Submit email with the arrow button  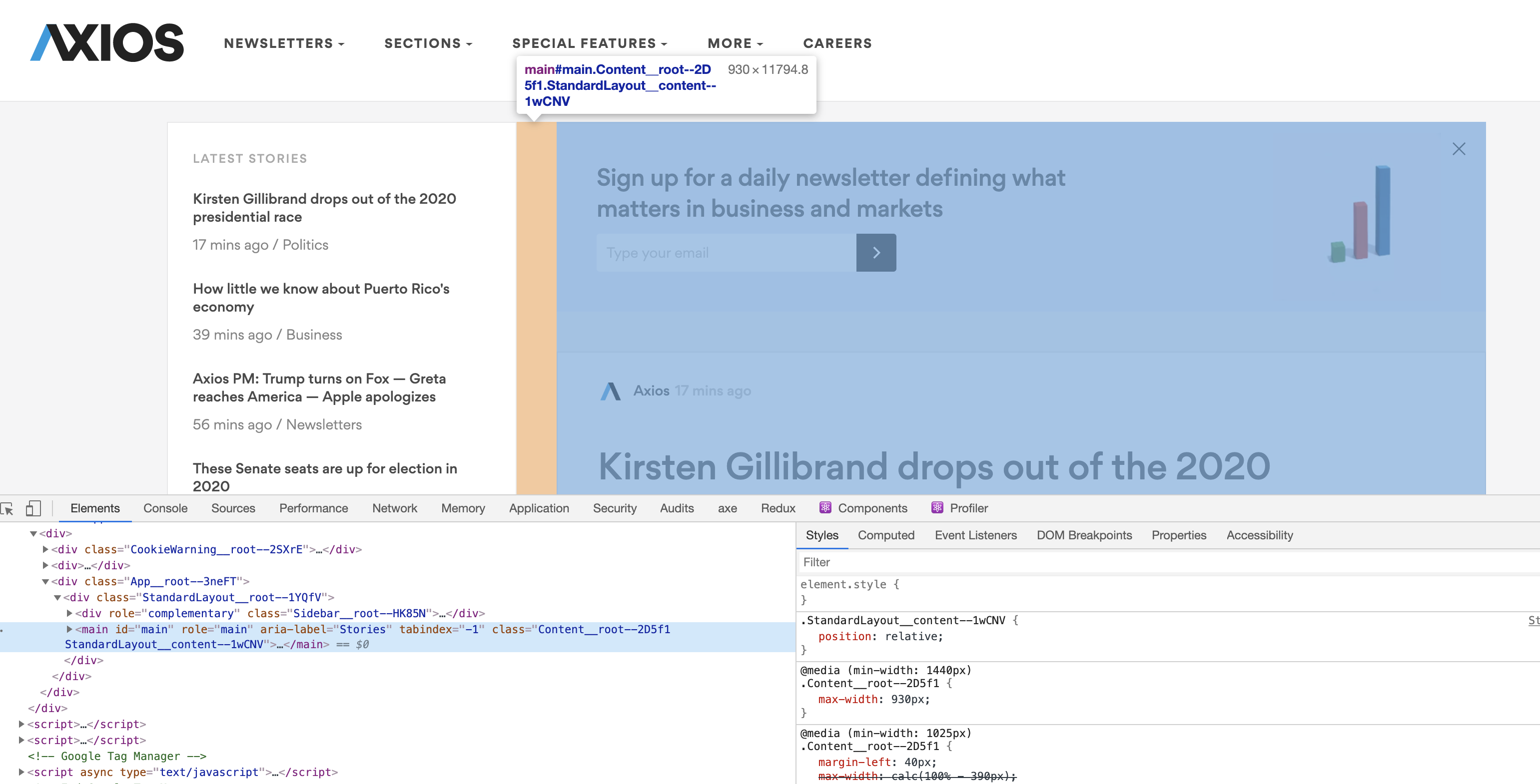[876, 253]
